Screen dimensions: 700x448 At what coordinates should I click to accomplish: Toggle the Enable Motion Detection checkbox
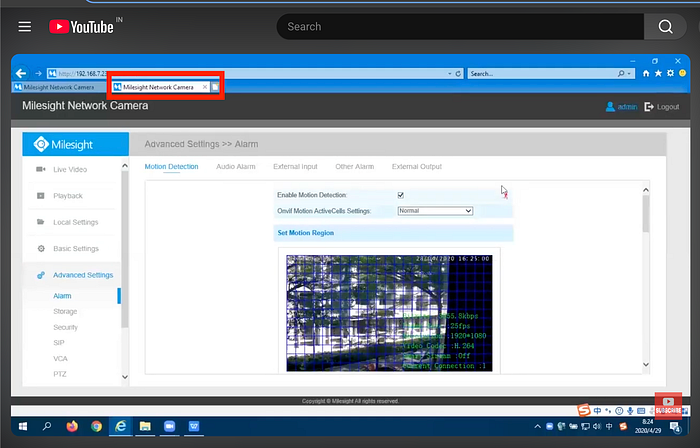pyautogui.click(x=400, y=195)
